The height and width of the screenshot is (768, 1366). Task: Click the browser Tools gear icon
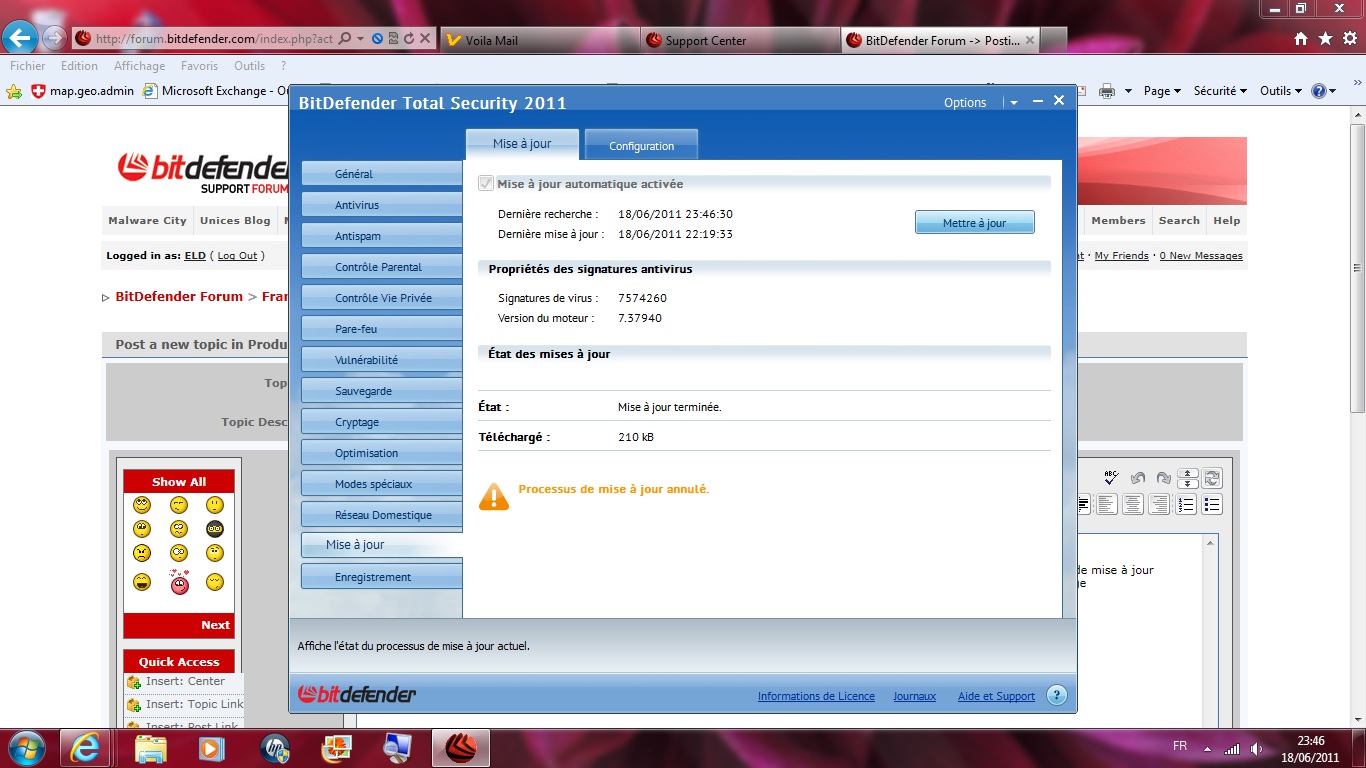(1349, 39)
